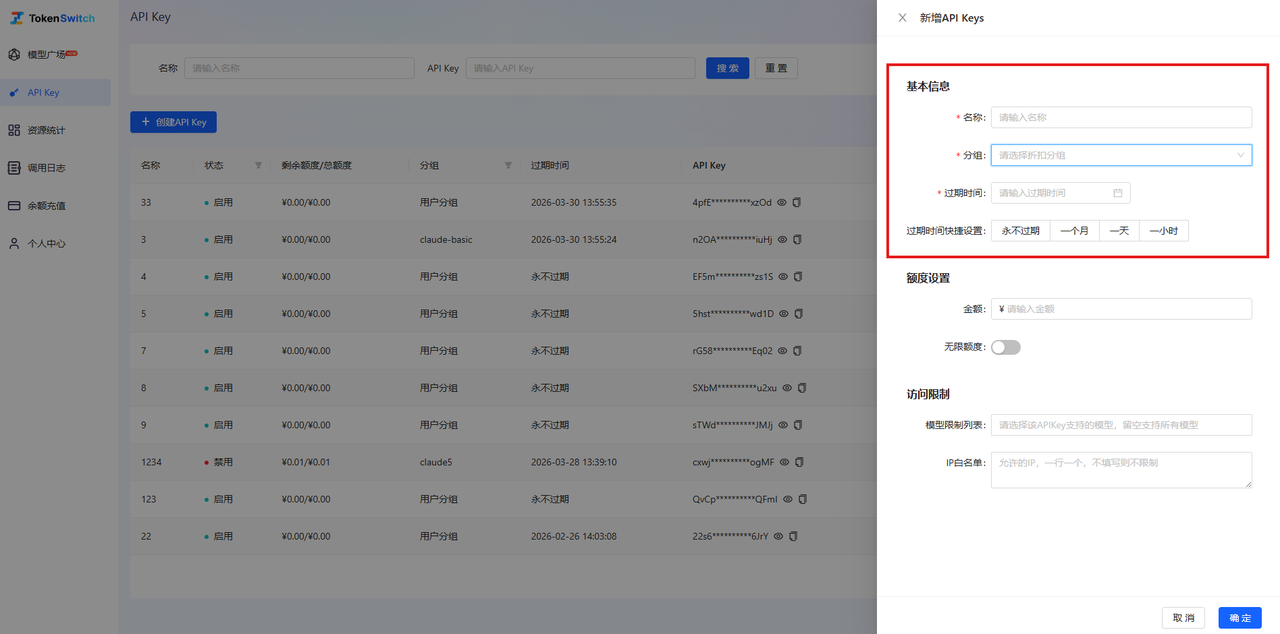This screenshot has width=1280, height=634.
Task: Open 调用日志 from the sidebar
Action: [56, 168]
